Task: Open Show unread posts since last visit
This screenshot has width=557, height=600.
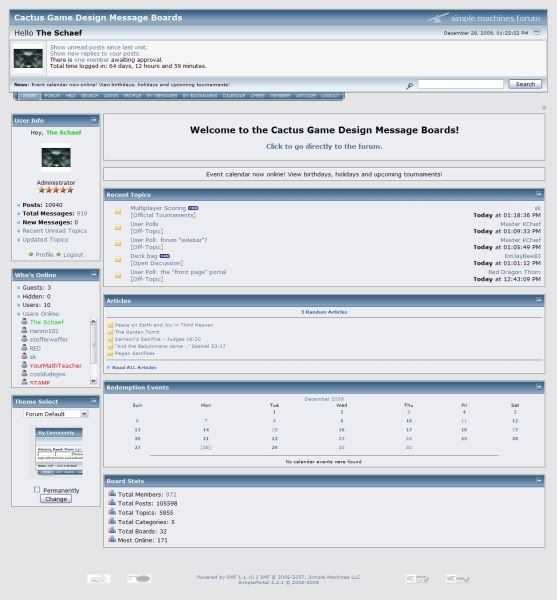Action: pyautogui.click(x=98, y=47)
